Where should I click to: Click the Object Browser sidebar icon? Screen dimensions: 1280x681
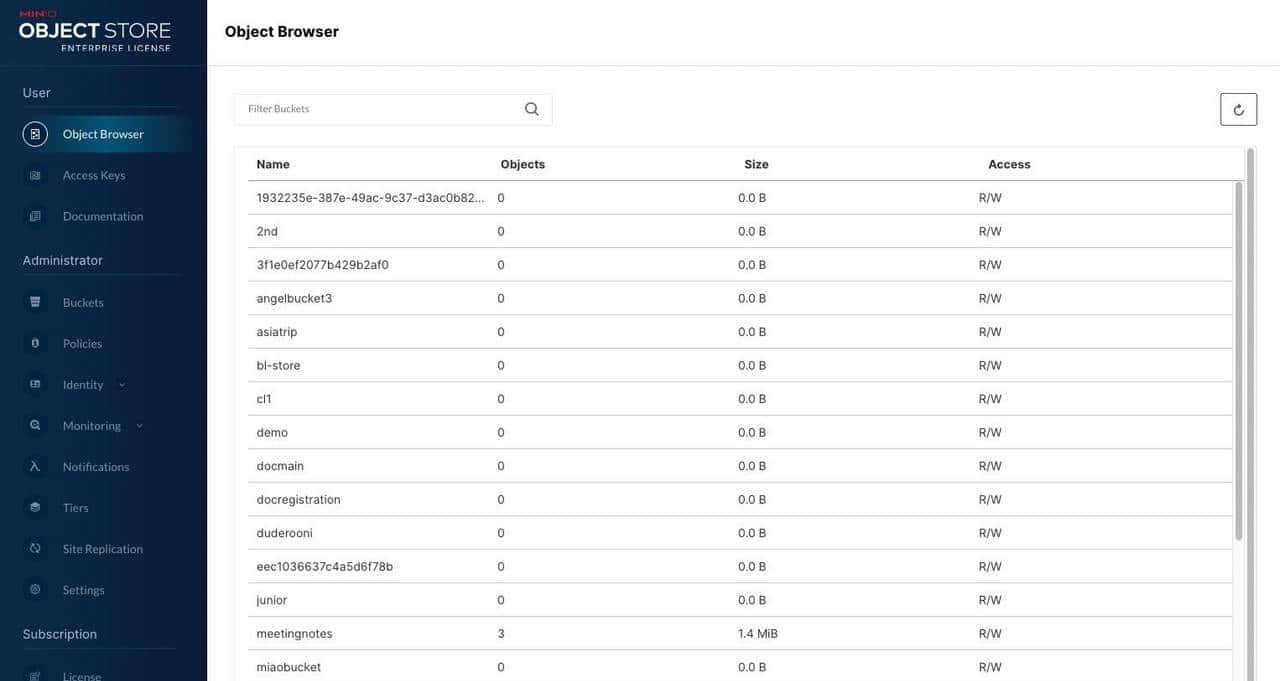35,134
